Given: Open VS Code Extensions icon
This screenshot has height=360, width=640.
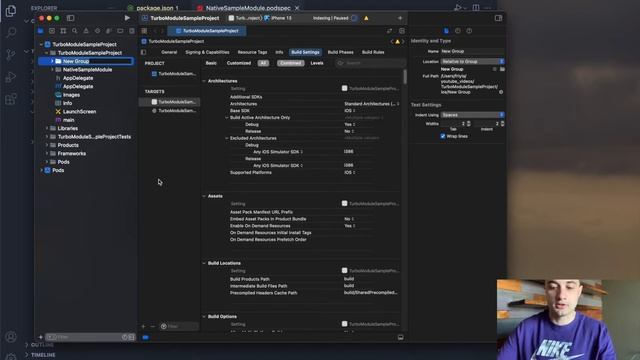Looking at the screenshot, I should [11, 99].
